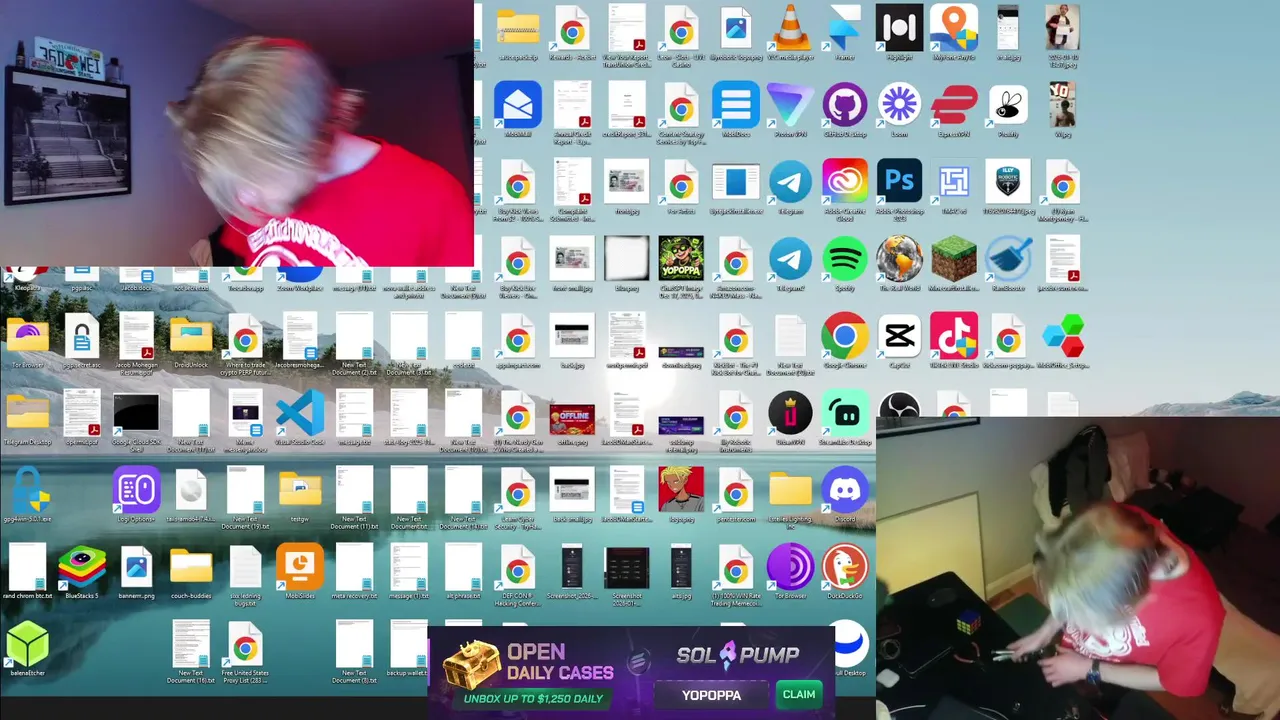1280x720 pixels.
Task: Open Jacob Mohegan Resume pdf file
Action: click(x=136, y=336)
